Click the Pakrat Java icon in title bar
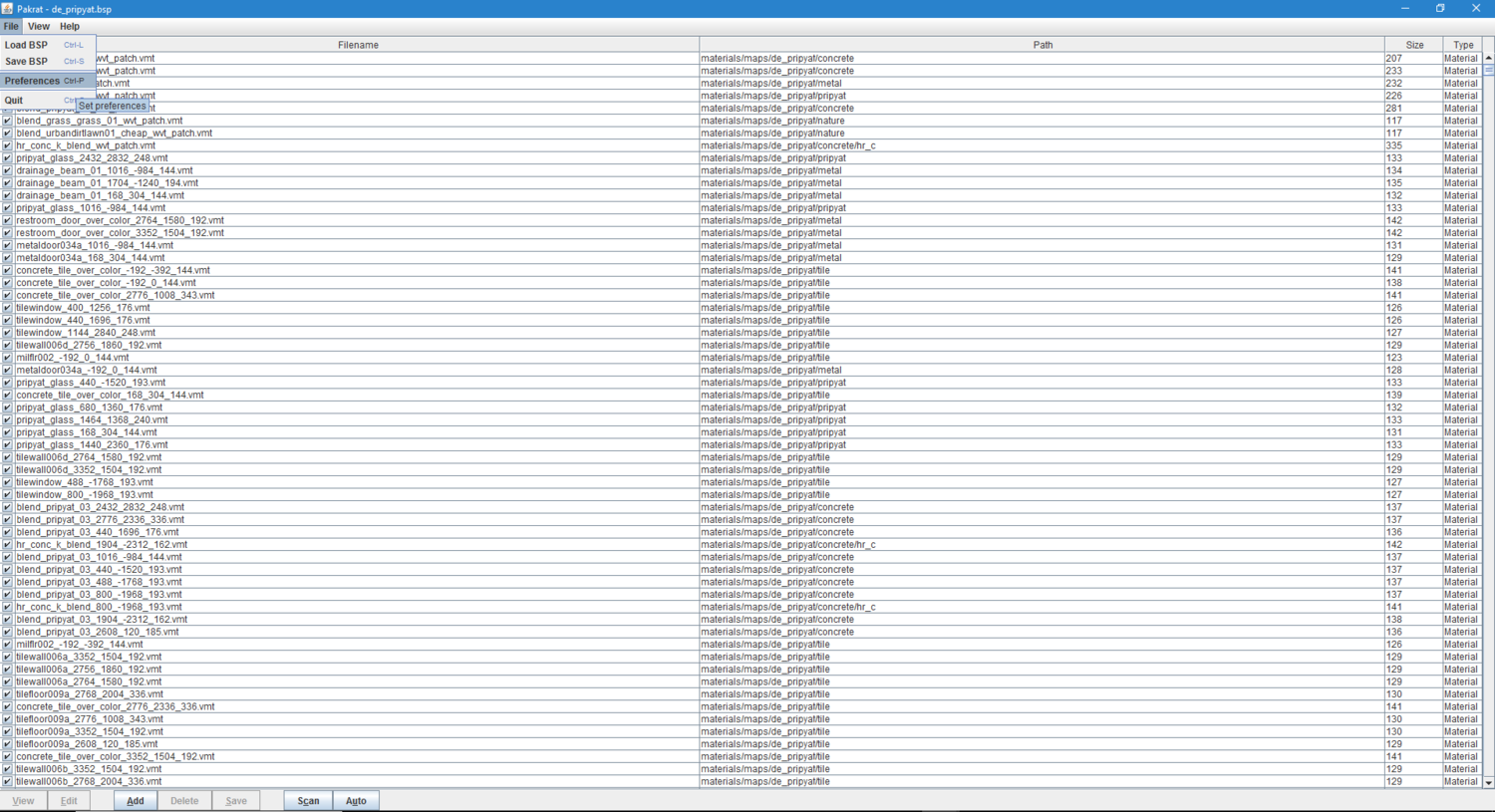The width and height of the screenshot is (1495, 812). tap(8, 9)
